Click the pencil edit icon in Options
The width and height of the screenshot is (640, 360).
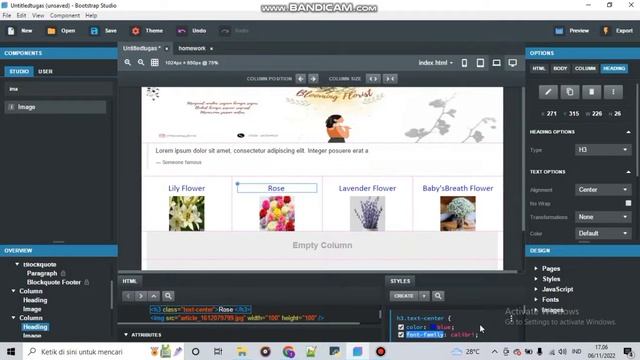548,92
